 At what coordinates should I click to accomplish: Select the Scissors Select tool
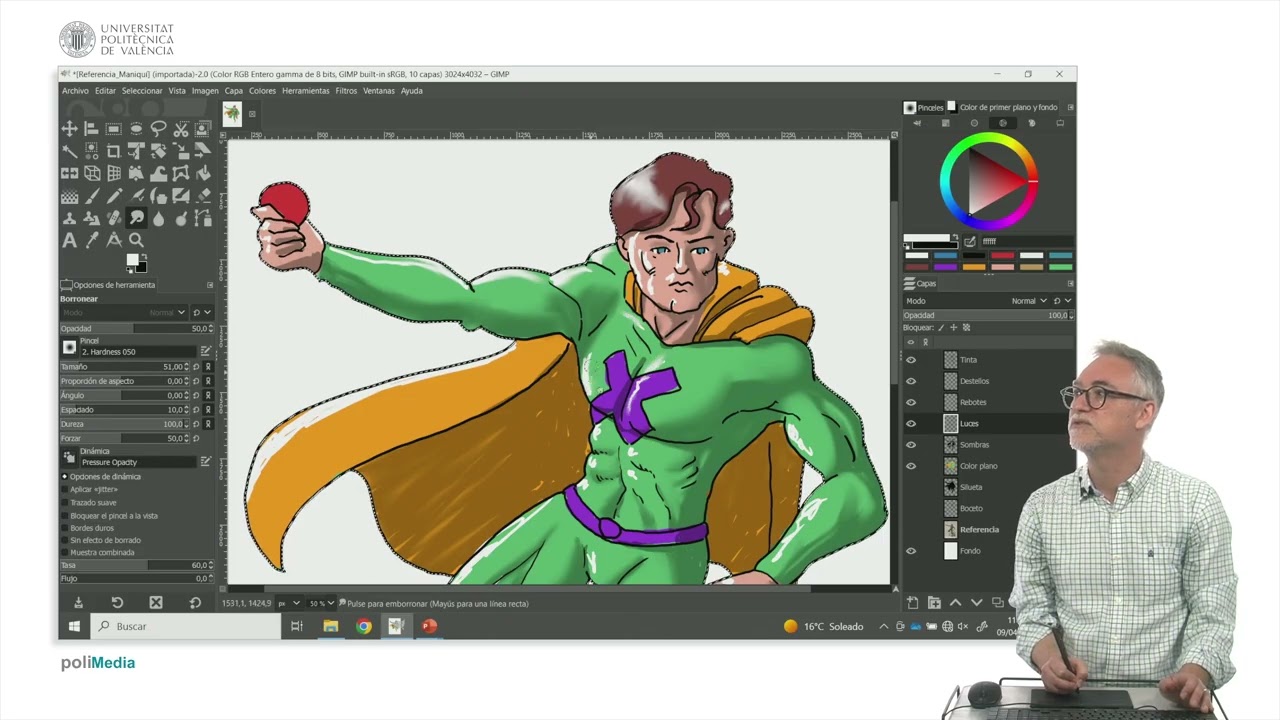[181, 129]
